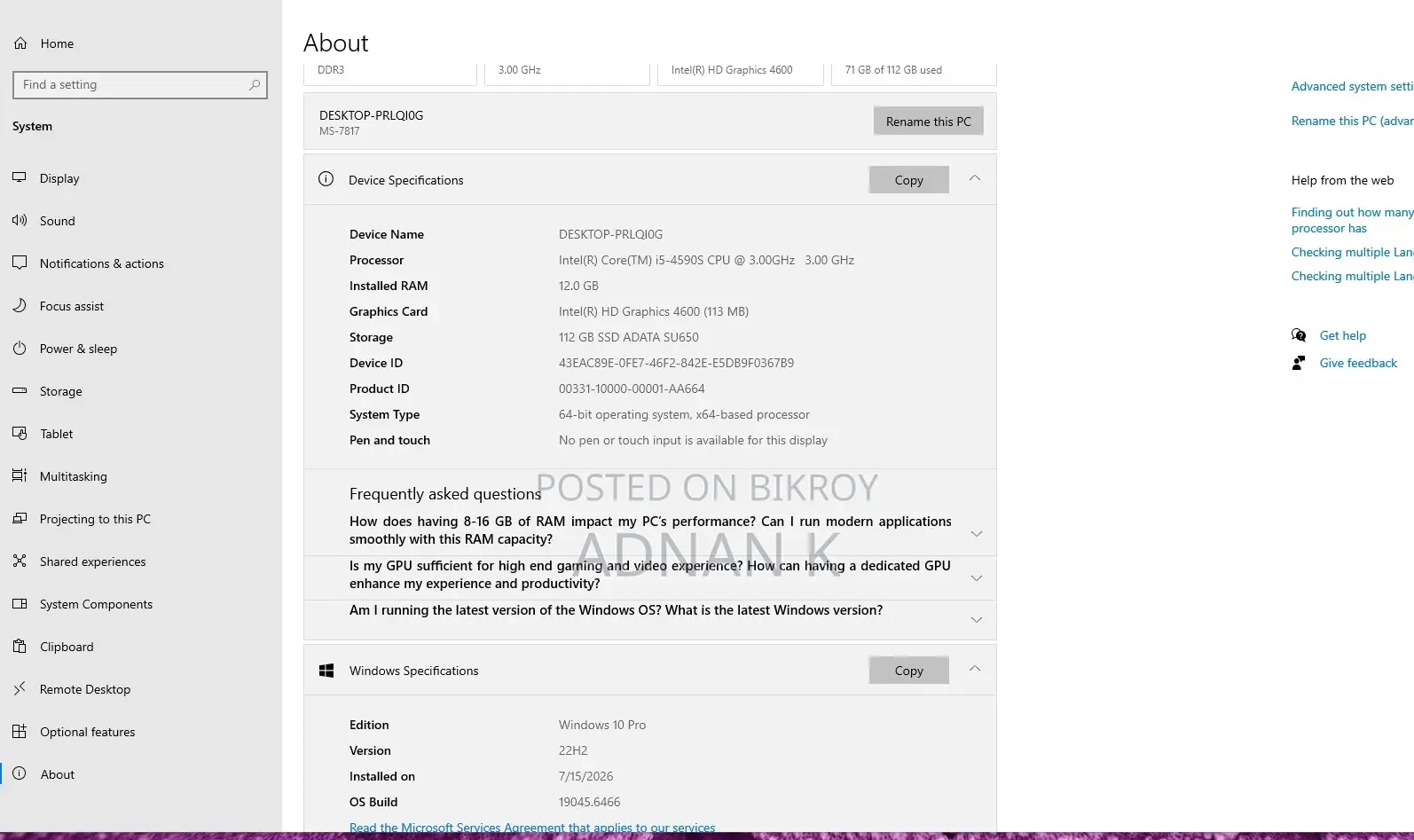This screenshot has width=1414, height=840.
Task: Click the Processor value i5-4590S text
Action: point(706,260)
